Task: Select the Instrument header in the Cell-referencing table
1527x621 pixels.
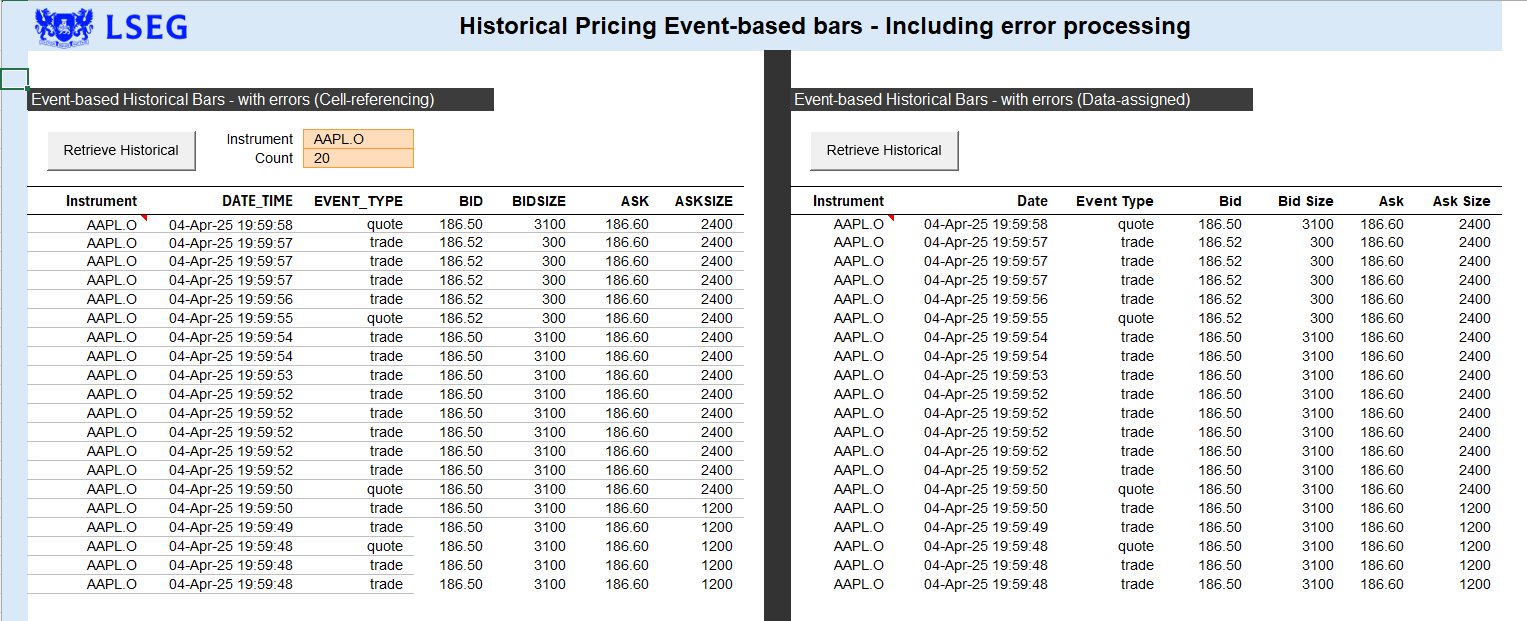Action: 101,201
